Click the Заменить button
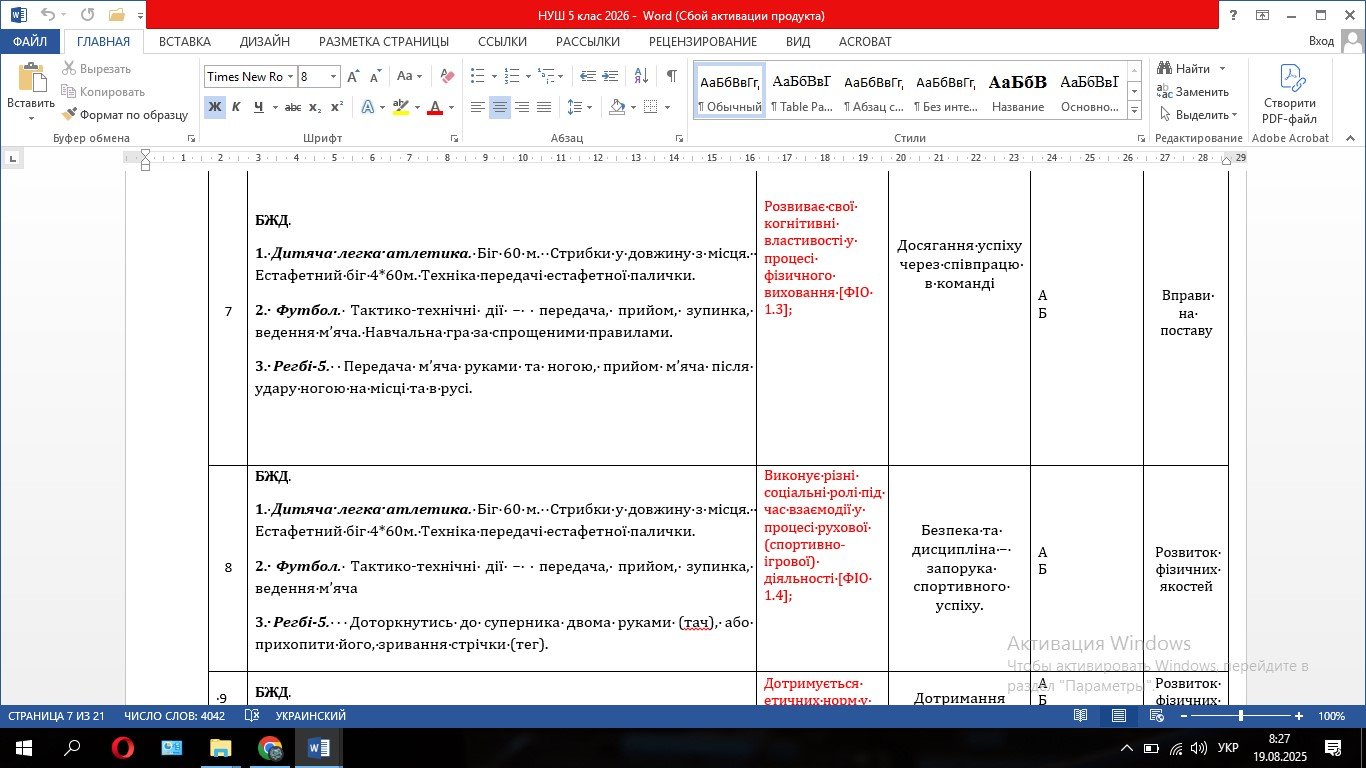 tap(1193, 92)
